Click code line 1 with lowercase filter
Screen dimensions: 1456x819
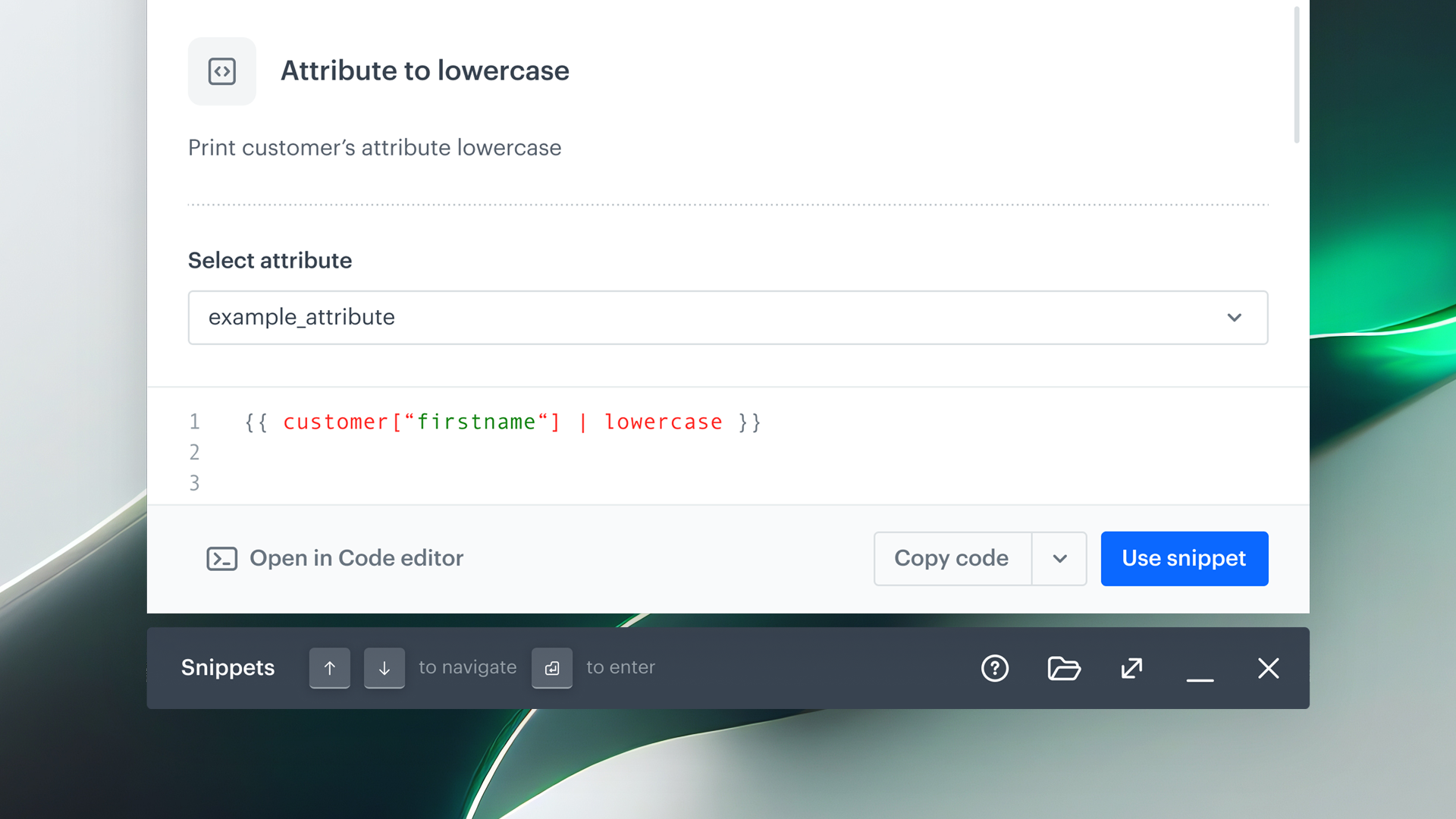(502, 422)
